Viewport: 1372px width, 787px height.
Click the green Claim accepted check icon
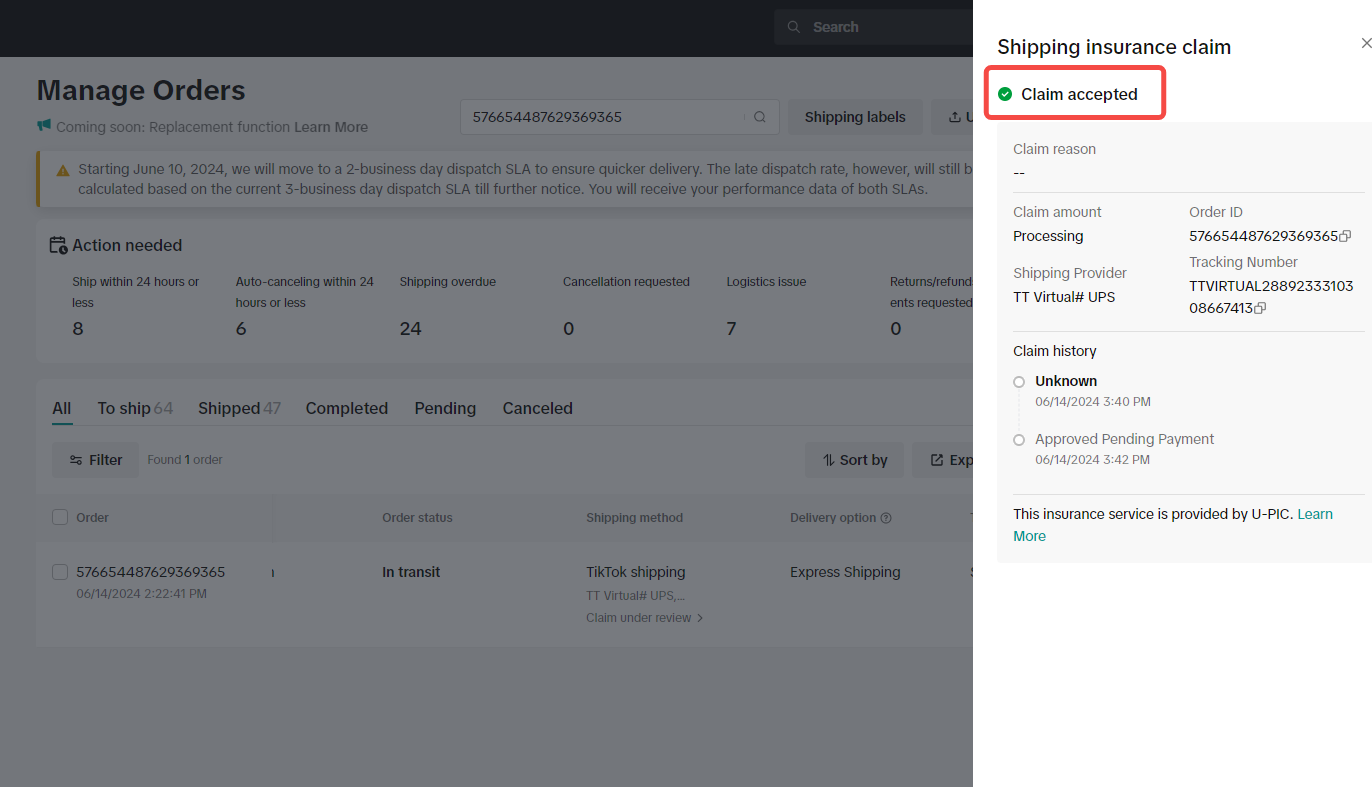(x=1005, y=94)
